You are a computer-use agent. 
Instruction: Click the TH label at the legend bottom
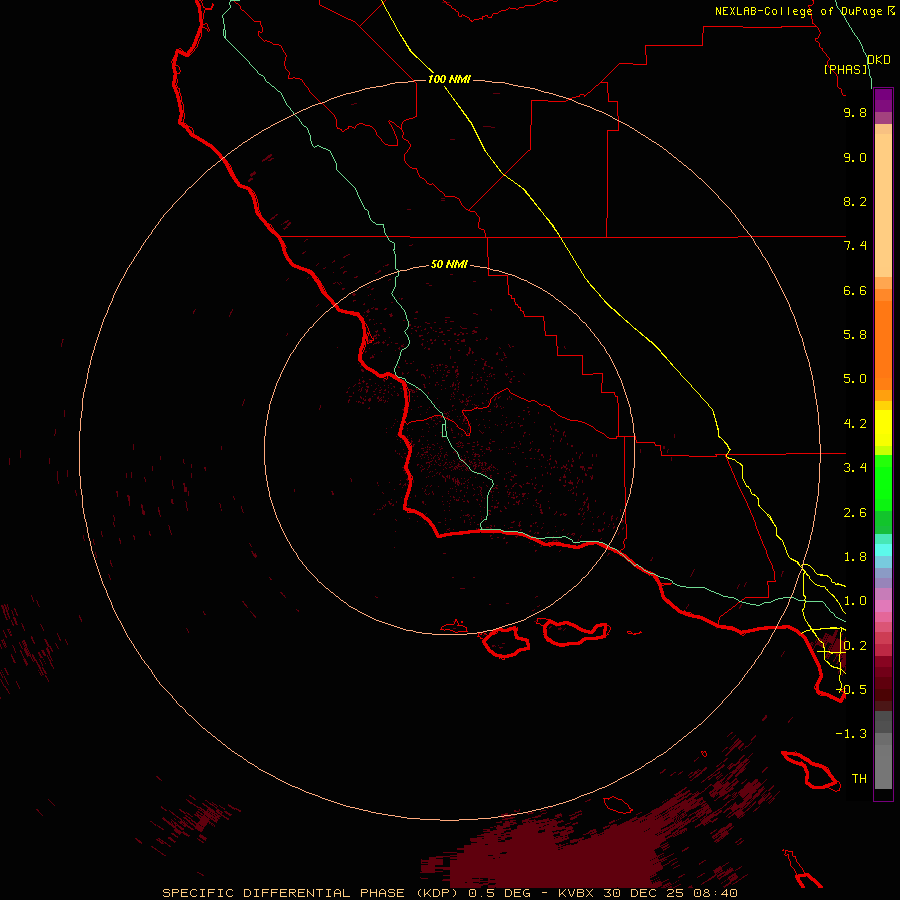(x=859, y=779)
